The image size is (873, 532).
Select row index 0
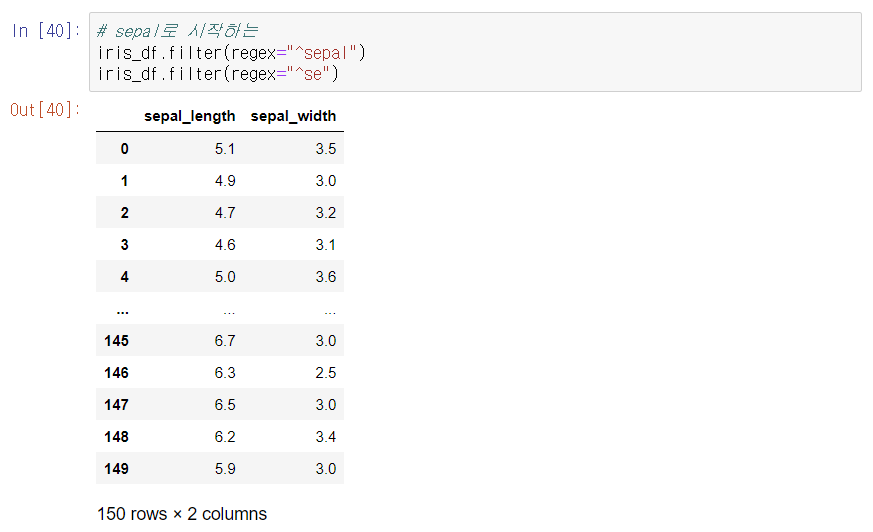pyautogui.click(x=125, y=149)
